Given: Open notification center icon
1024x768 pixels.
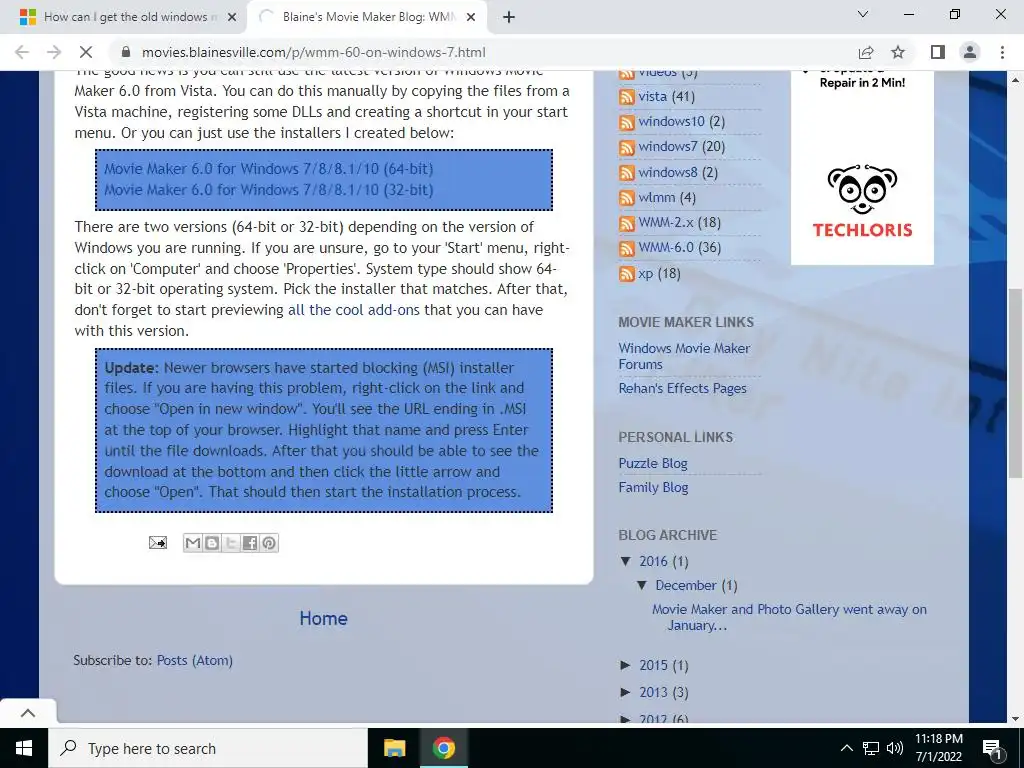Looking at the screenshot, I should [992, 748].
